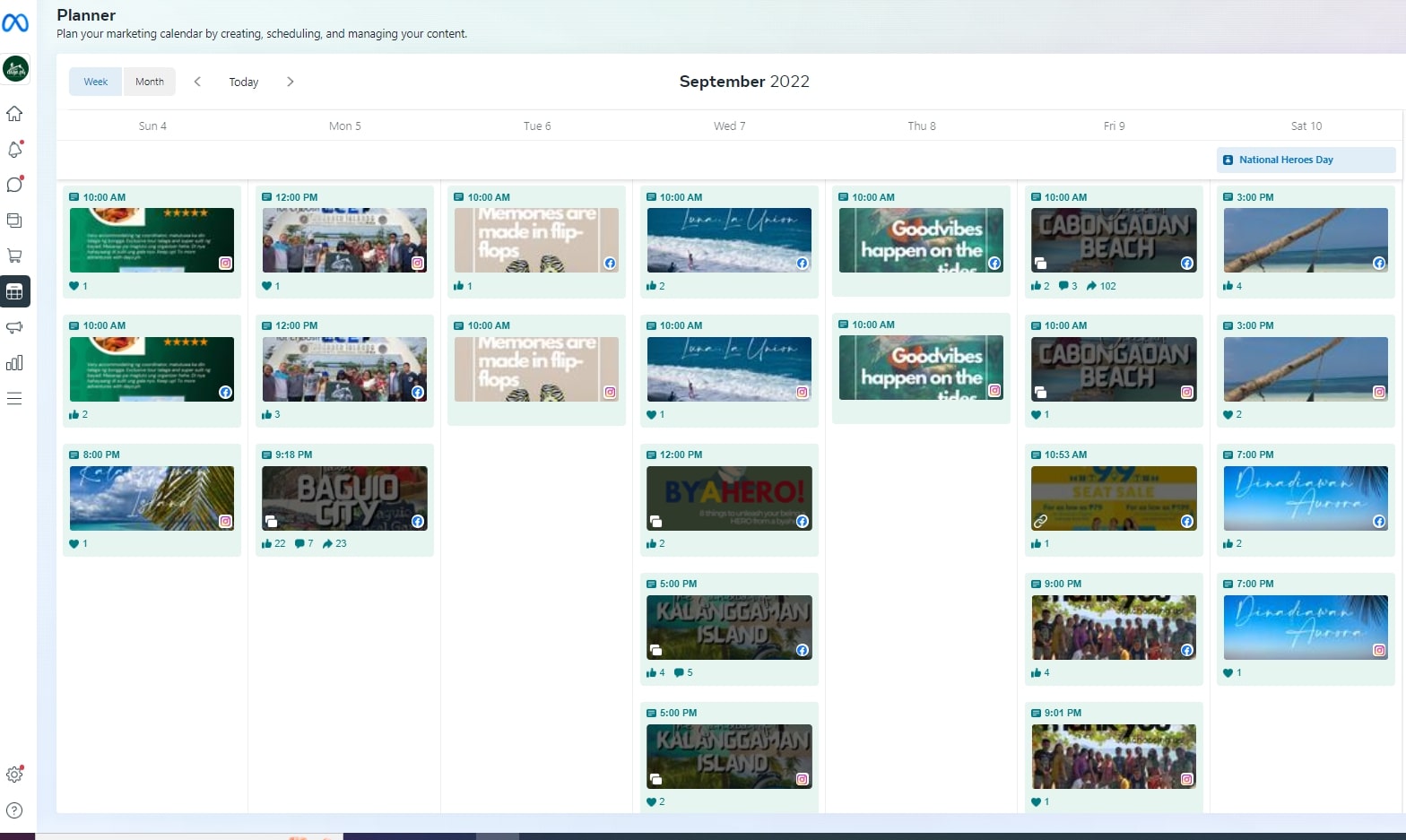This screenshot has height=840, width=1406.
Task: Open the BYAHERO post thumbnail
Action: pos(729,498)
